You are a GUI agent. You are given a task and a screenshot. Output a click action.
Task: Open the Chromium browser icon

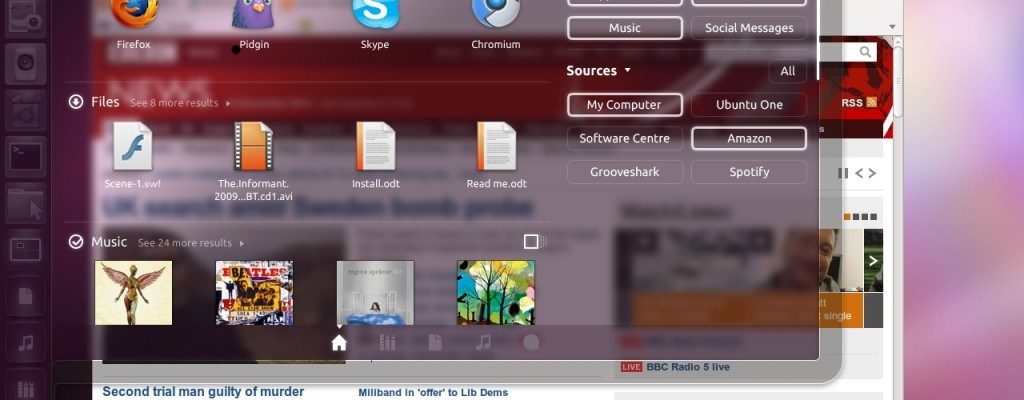tap(495, 14)
